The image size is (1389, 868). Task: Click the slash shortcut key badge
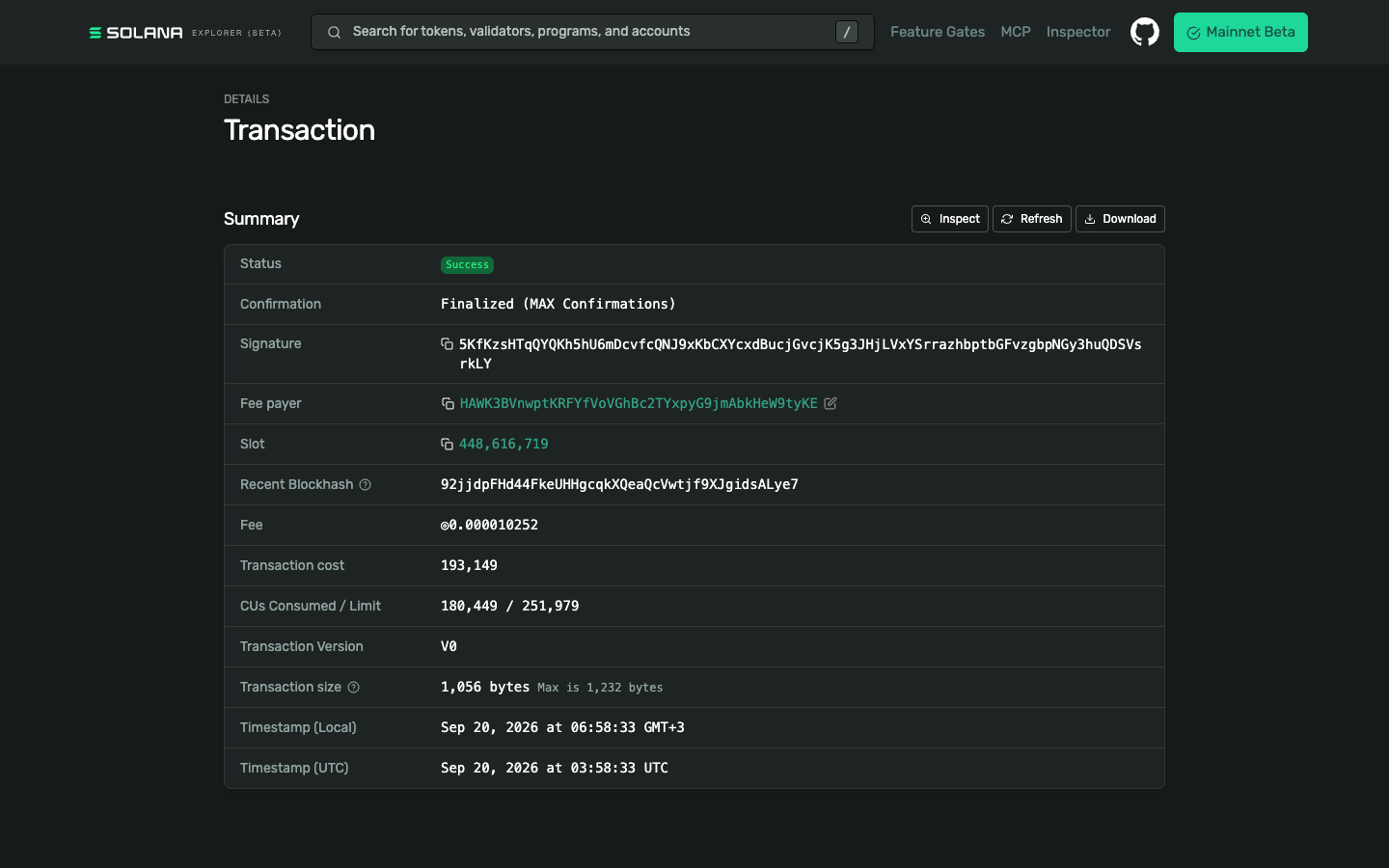(x=846, y=32)
